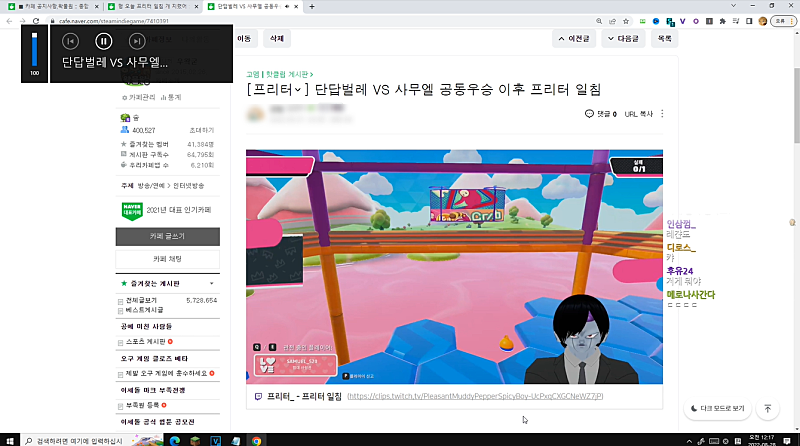Go to previous post with 이전글
This screenshot has width=800, height=446.
click(x=574, y=38)
